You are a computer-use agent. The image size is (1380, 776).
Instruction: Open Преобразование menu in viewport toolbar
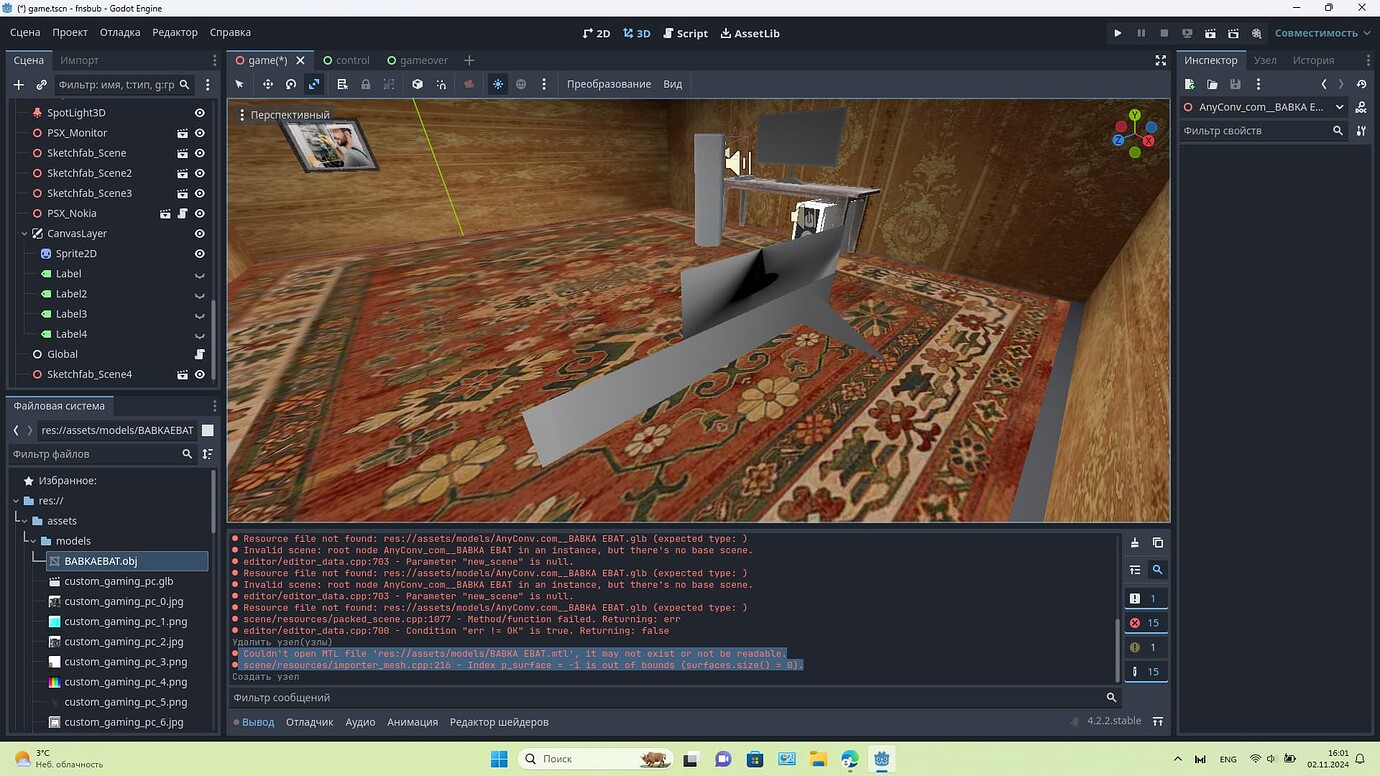pos(609,84)
